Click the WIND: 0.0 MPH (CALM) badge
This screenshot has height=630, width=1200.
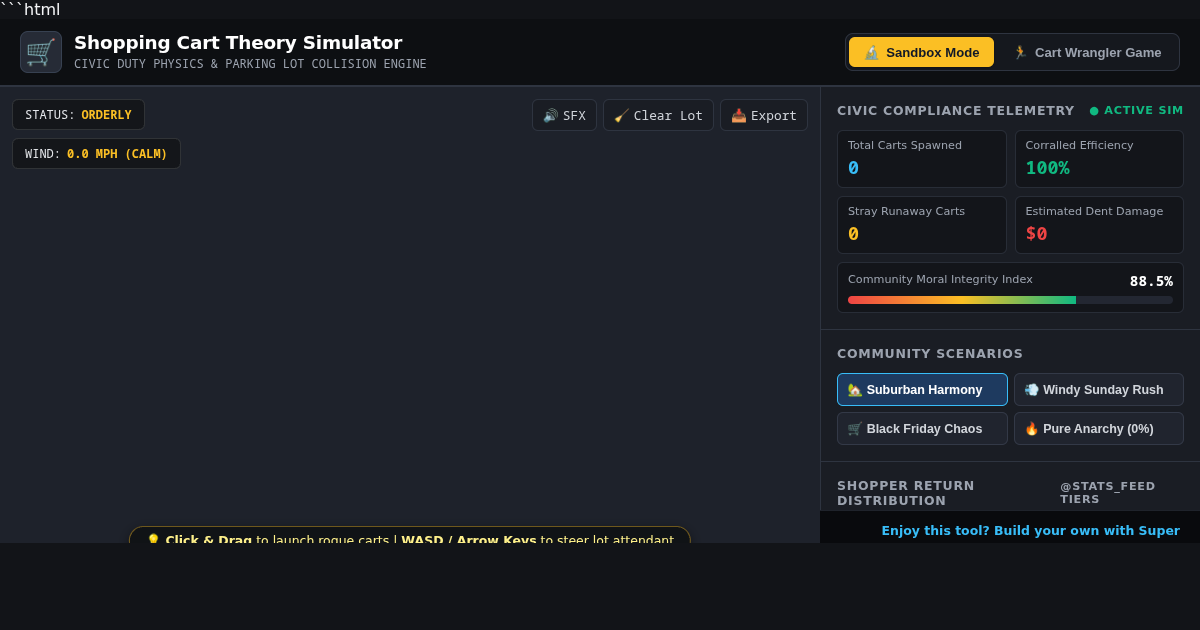[96, 154]
